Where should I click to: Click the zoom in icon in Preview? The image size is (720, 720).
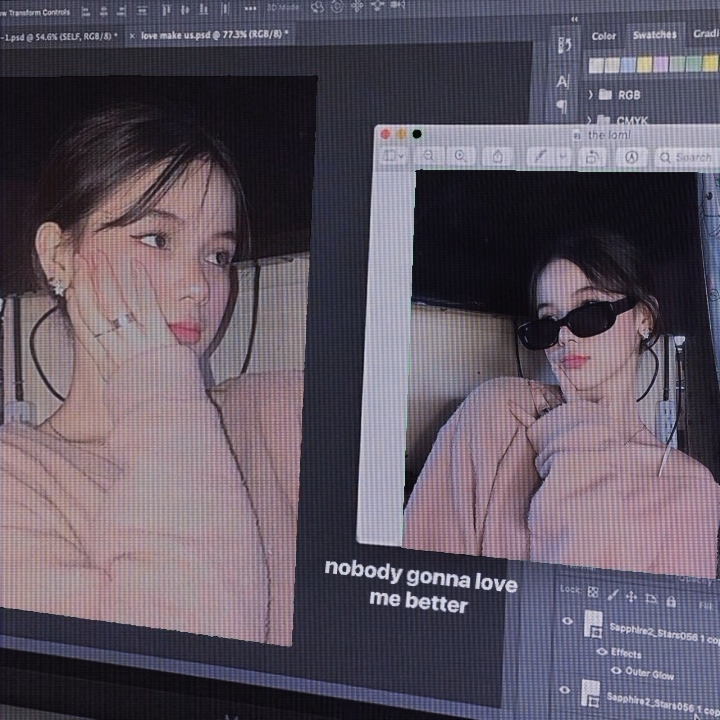pos(460,156)
